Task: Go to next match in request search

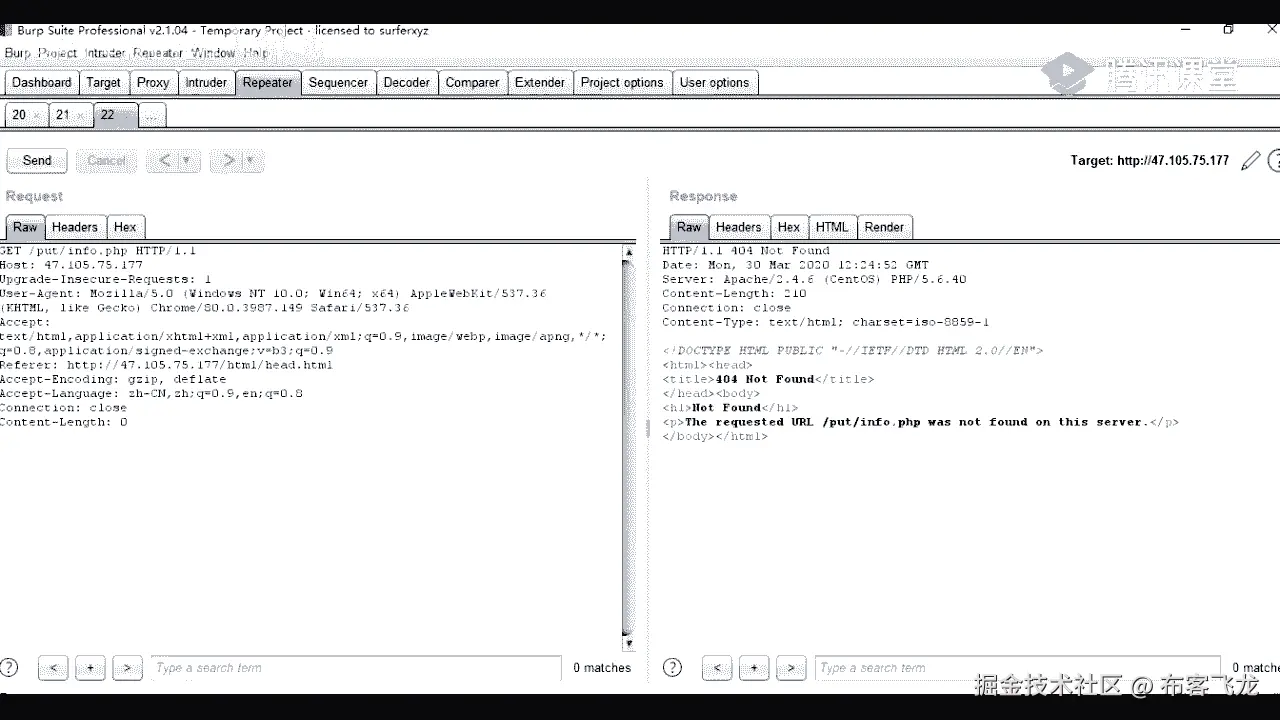Action: (x=127, y=667)
